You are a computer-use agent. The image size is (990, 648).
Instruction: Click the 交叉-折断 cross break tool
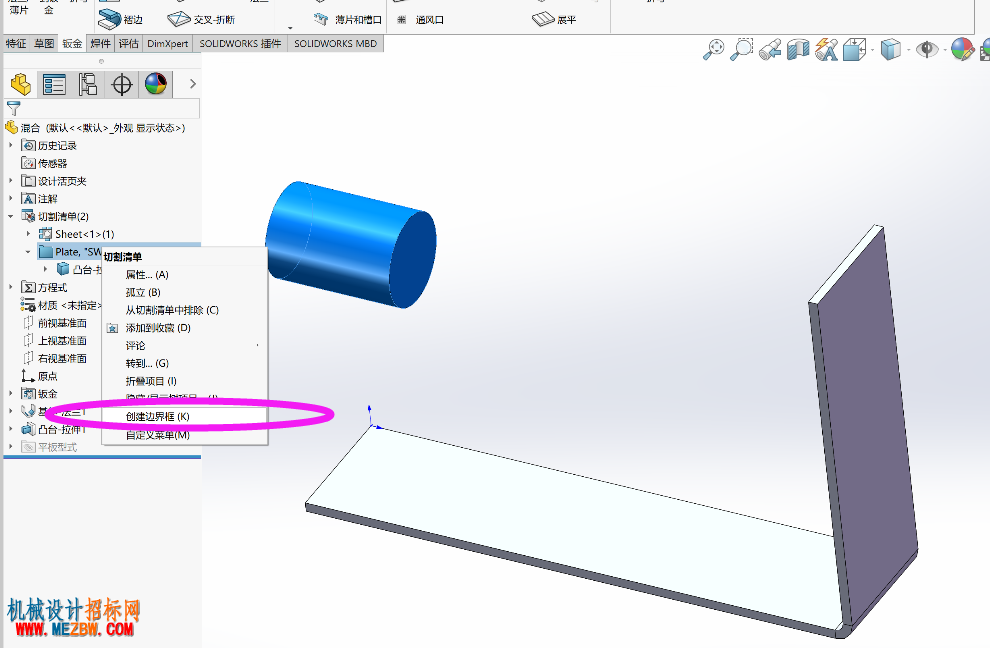point(201,20)
